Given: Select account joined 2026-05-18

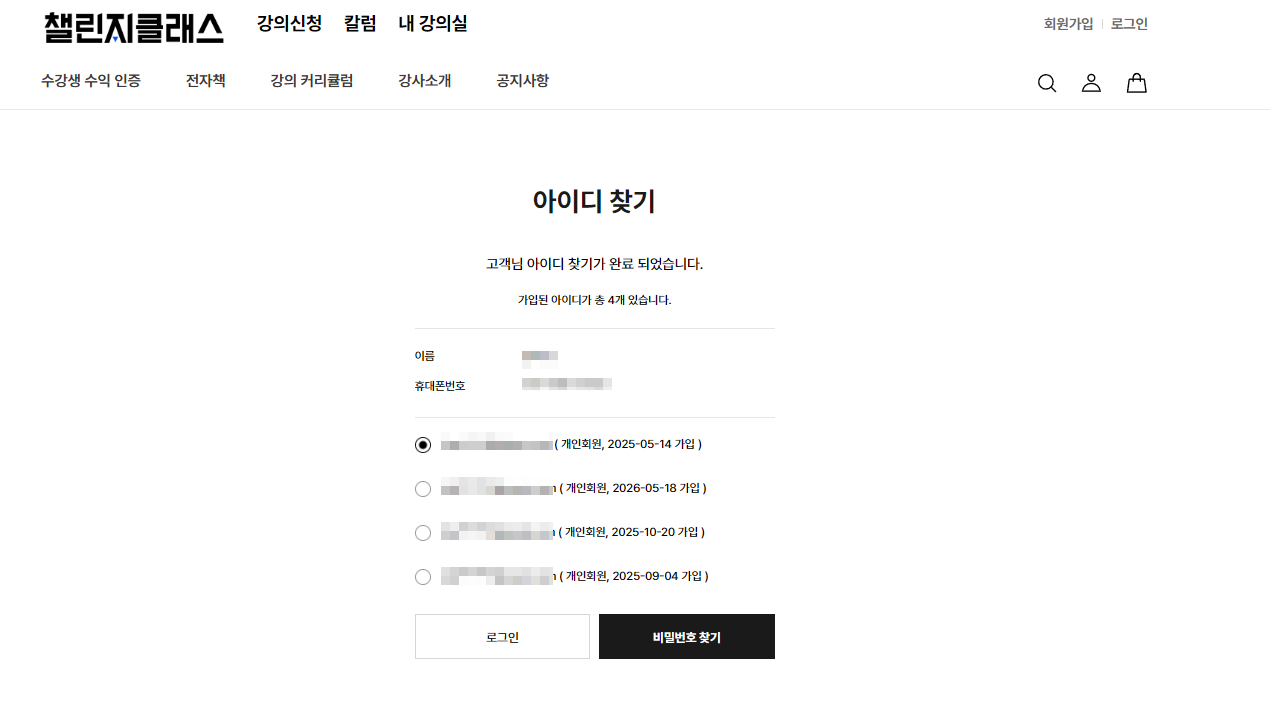Looking at the screenshot, I should tap(423, 489).
